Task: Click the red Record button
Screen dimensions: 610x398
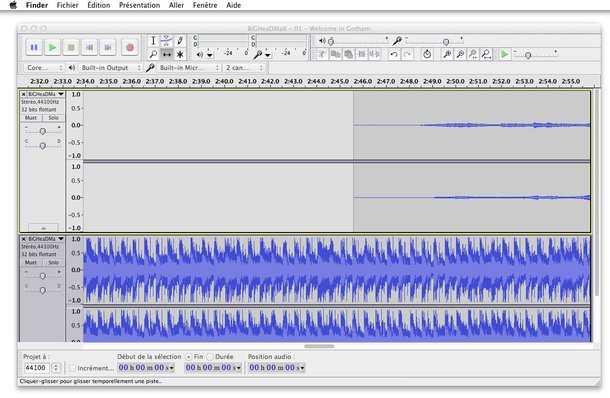Action: click(x=130, y=47)
